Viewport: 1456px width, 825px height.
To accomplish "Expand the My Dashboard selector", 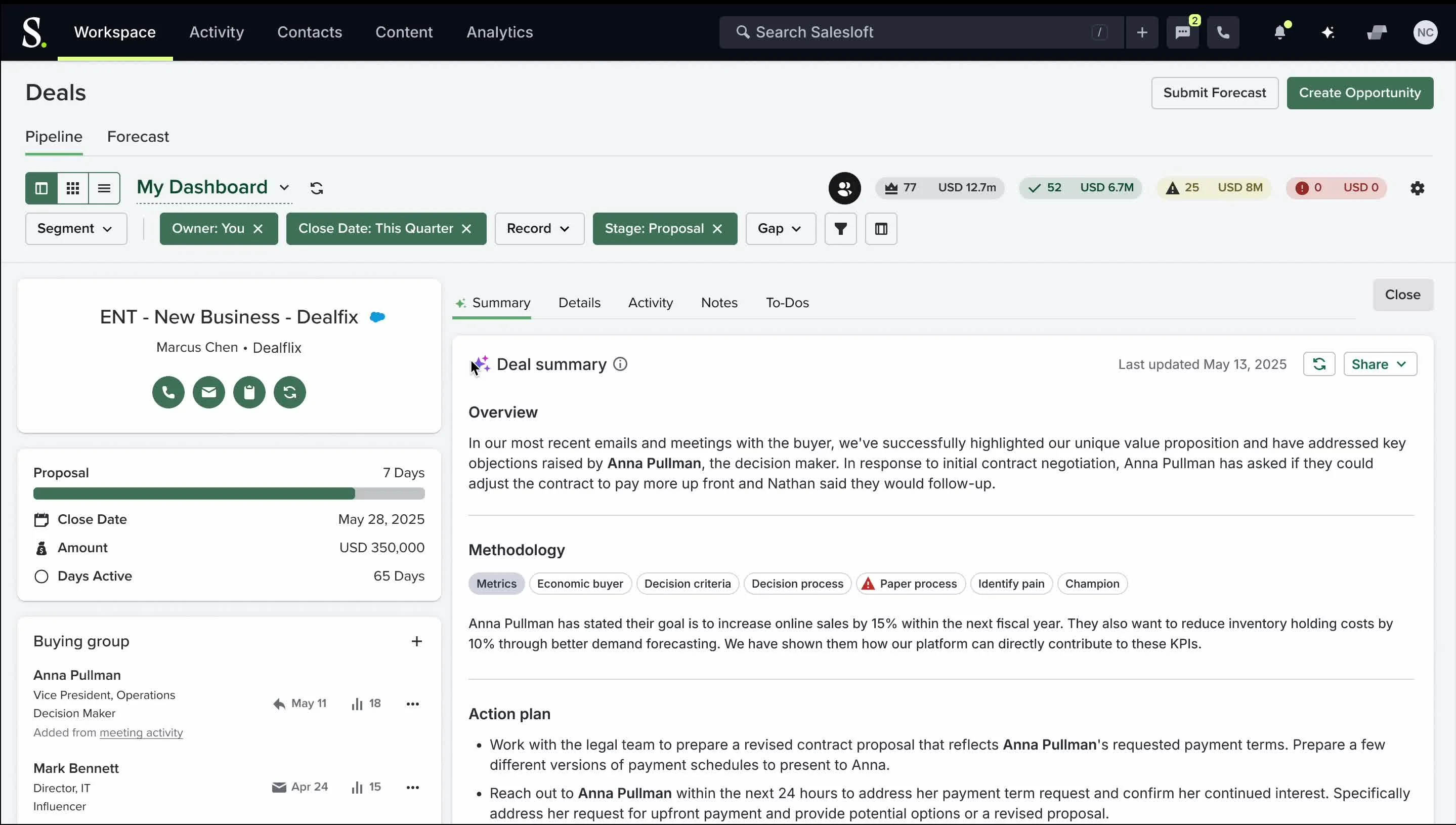I will (213, 187).
